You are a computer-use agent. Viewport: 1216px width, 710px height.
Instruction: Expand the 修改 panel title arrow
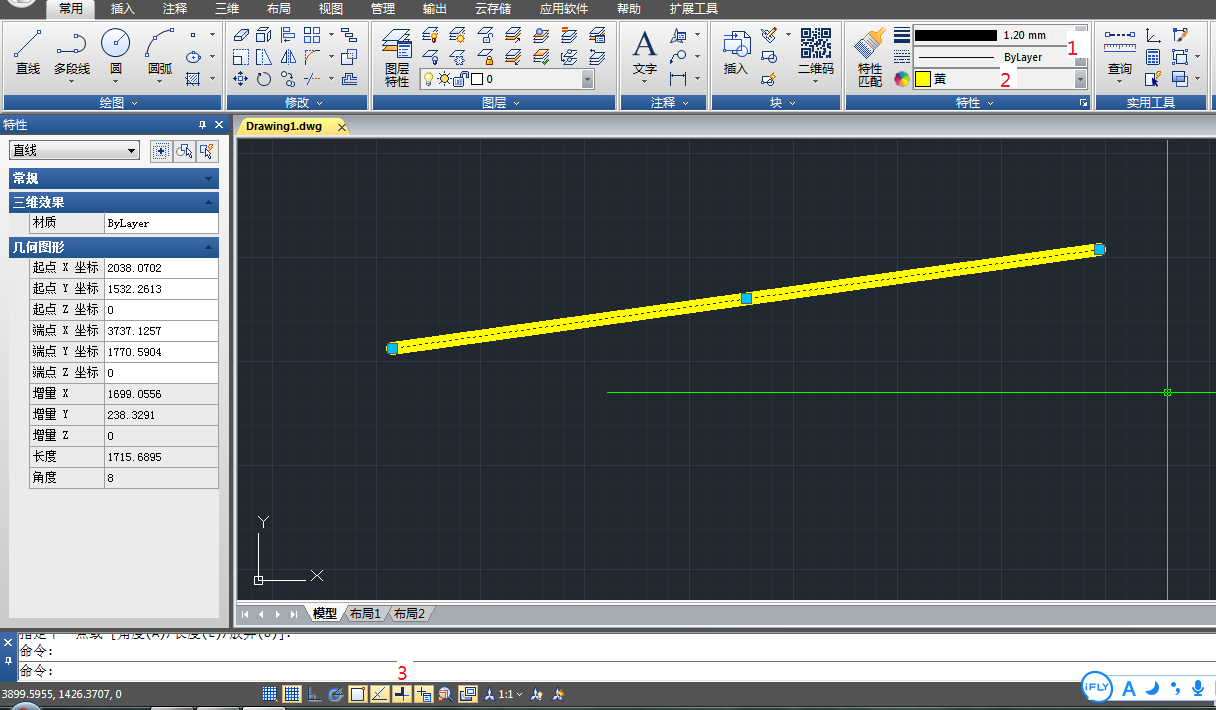(x=320, y=103)
